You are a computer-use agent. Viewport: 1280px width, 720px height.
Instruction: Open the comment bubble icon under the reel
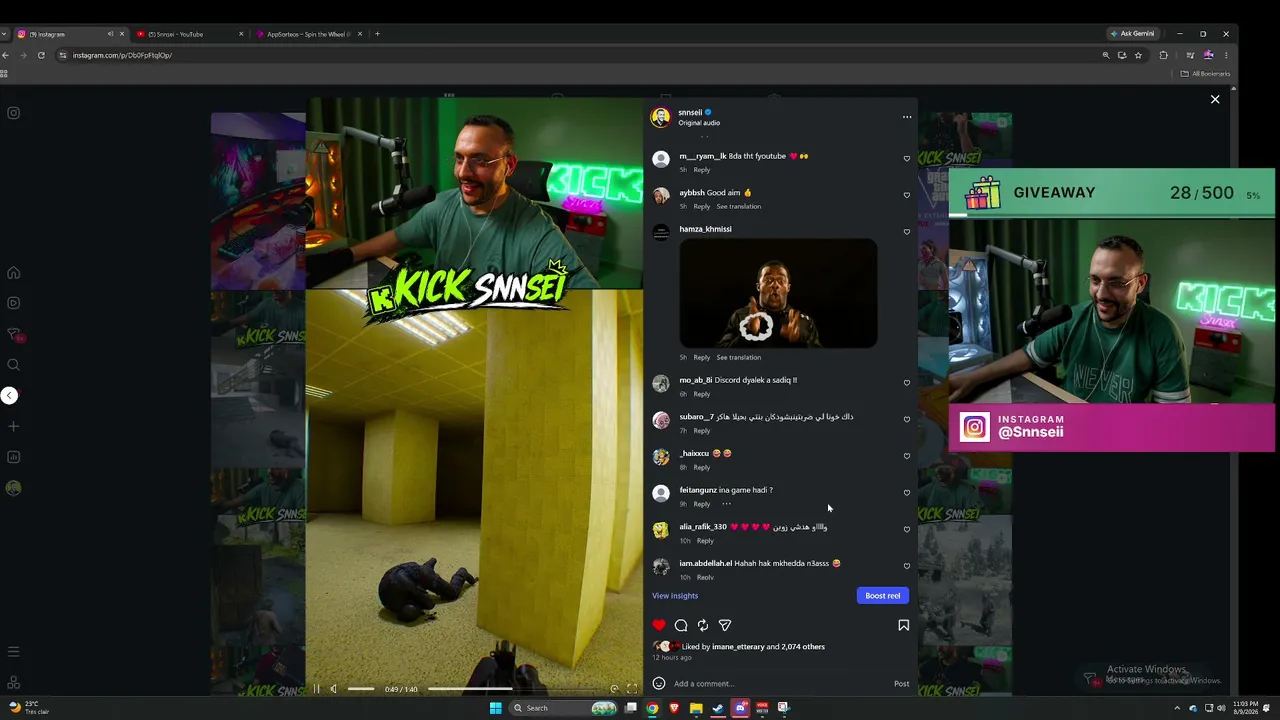[681, 625]
